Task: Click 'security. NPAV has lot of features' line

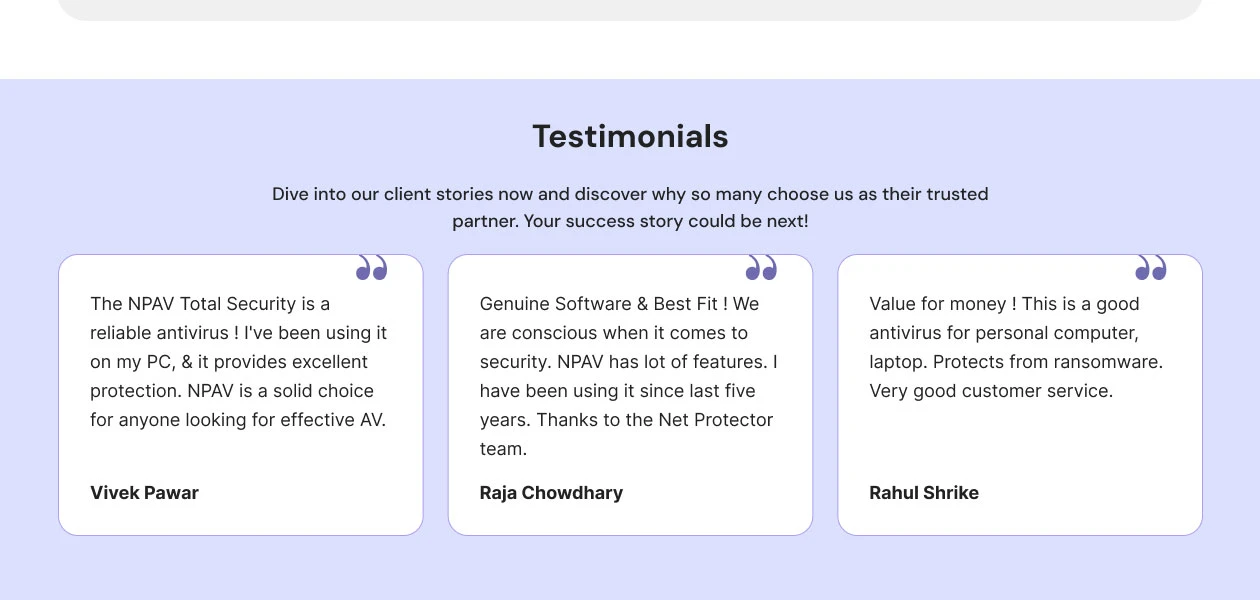Action: point(628,362)
